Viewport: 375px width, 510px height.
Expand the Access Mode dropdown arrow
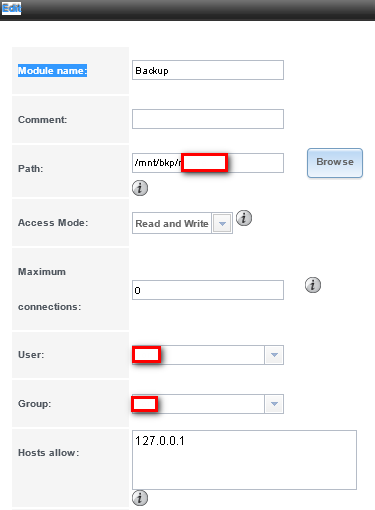[x=222, y=223]
